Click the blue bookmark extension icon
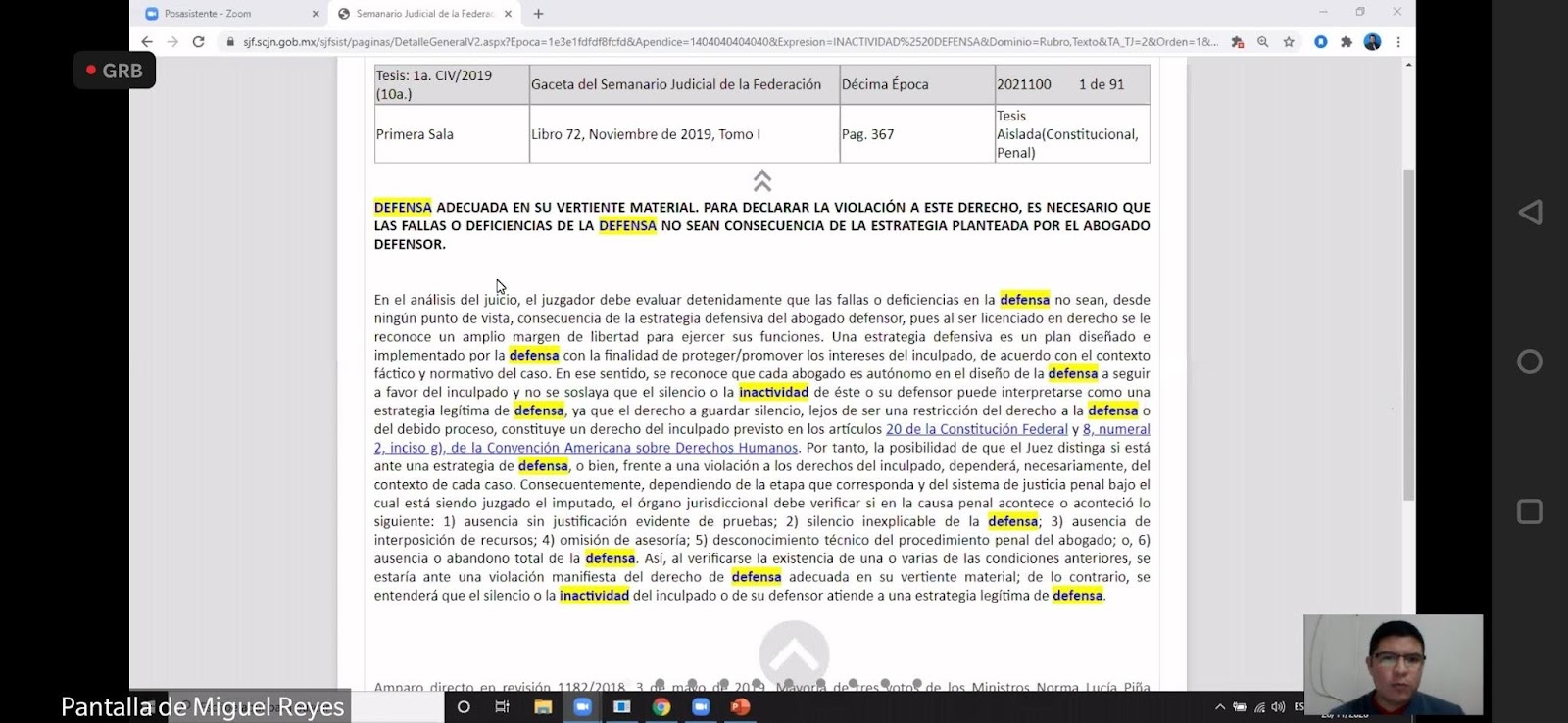 coord(1321,42)
